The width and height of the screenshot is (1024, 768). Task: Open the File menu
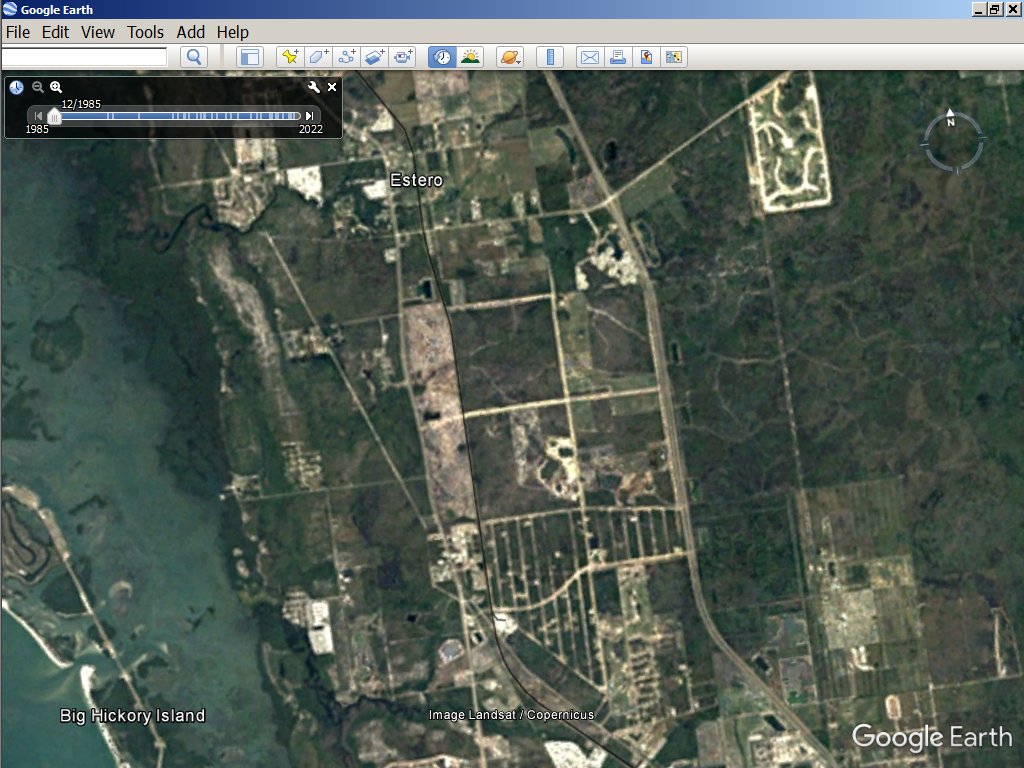(x=18, y=32)
